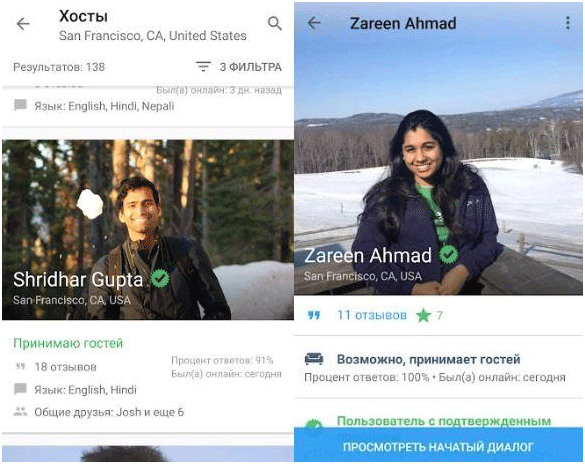Viewport: 585px width, 464px height.
Task: Tap the back arrow on Хосты screen
Action: [x=23, y=24]
